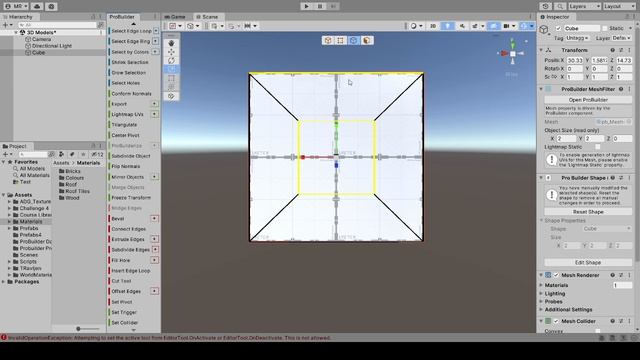Viewport: 640px width, 360px height.
Task: Select the Rect transform tool
Action: [171, 78]
